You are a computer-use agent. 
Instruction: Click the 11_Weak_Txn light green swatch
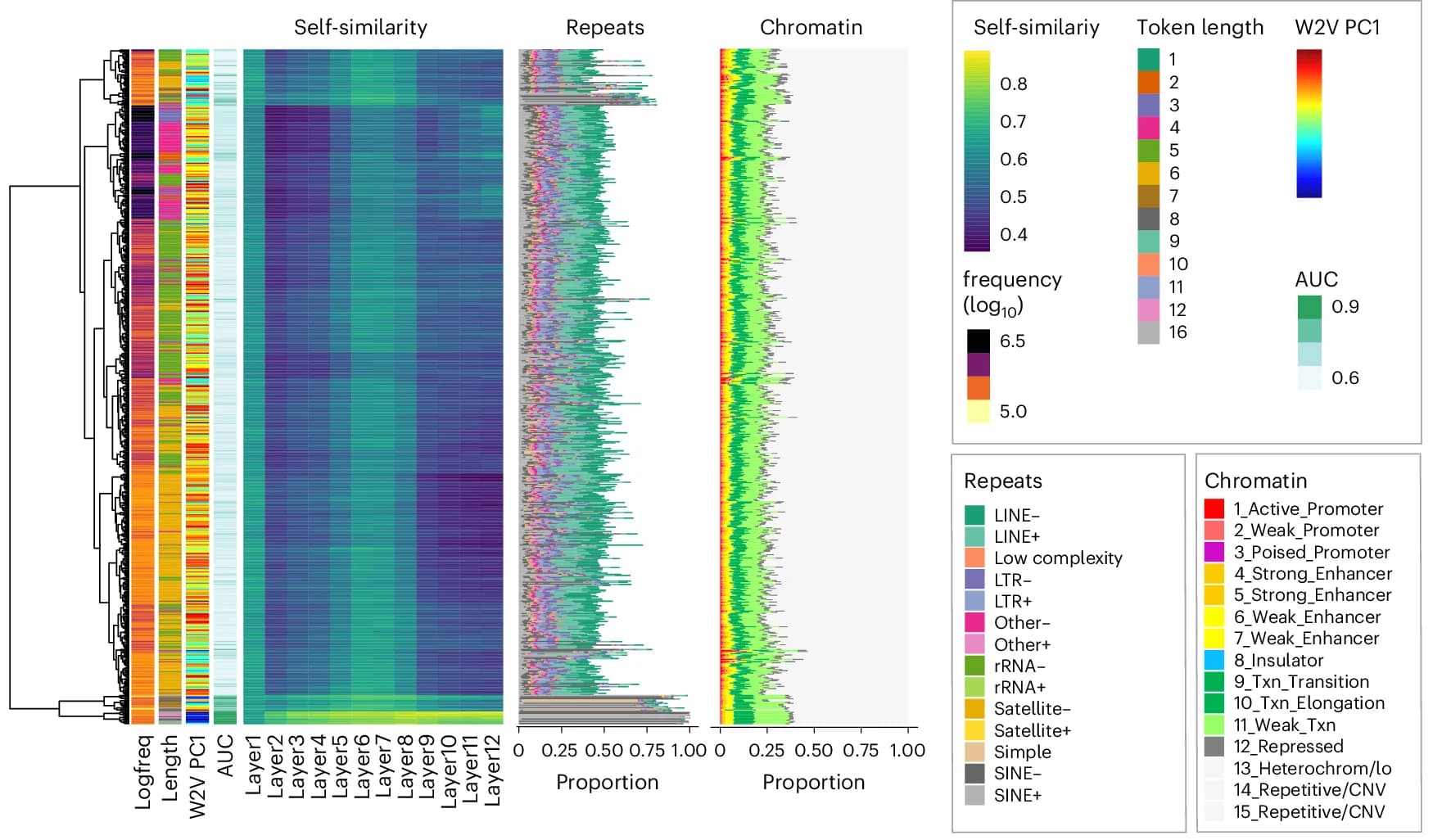pos(1214,725)
